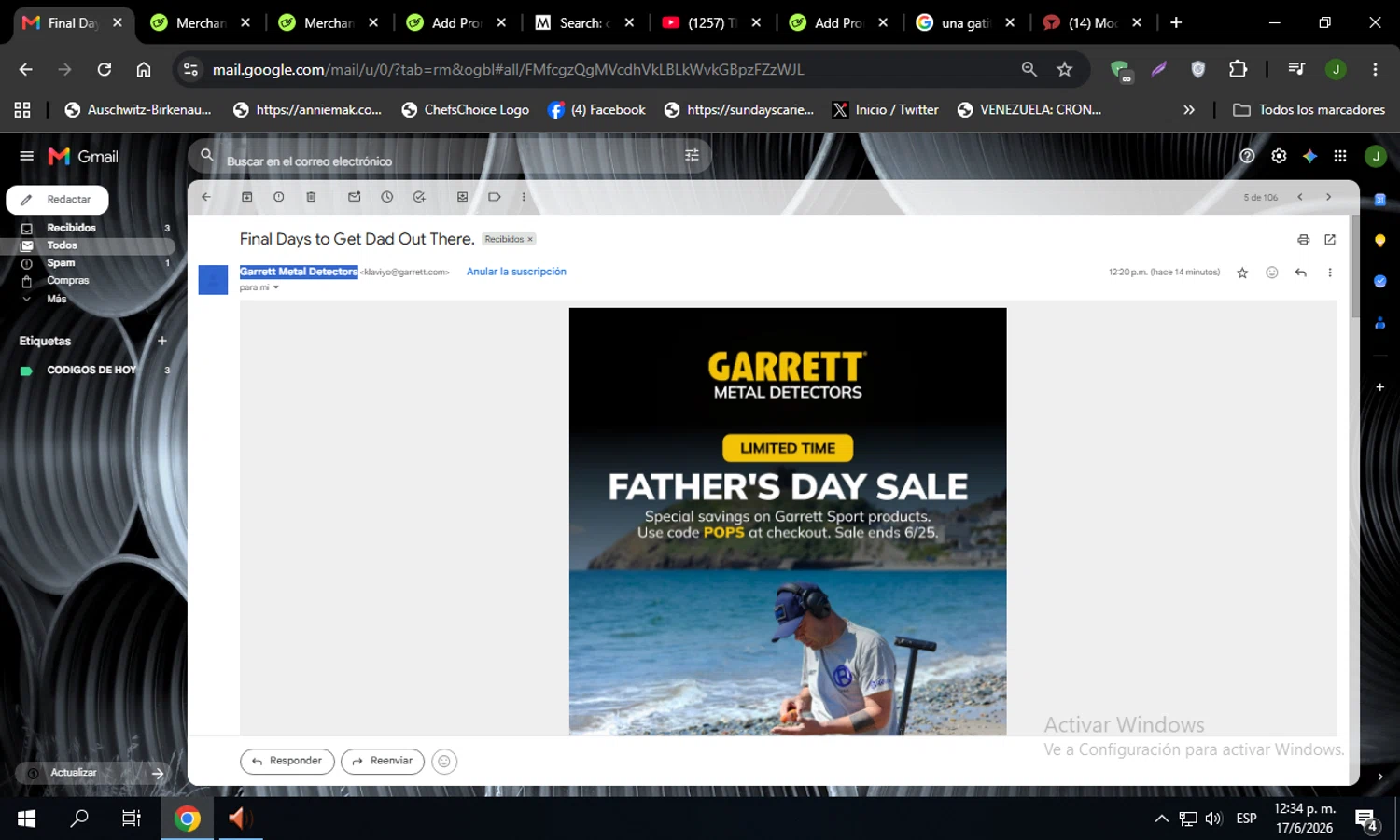Reply using the arrow icon in header

[x=1301, y=273]
